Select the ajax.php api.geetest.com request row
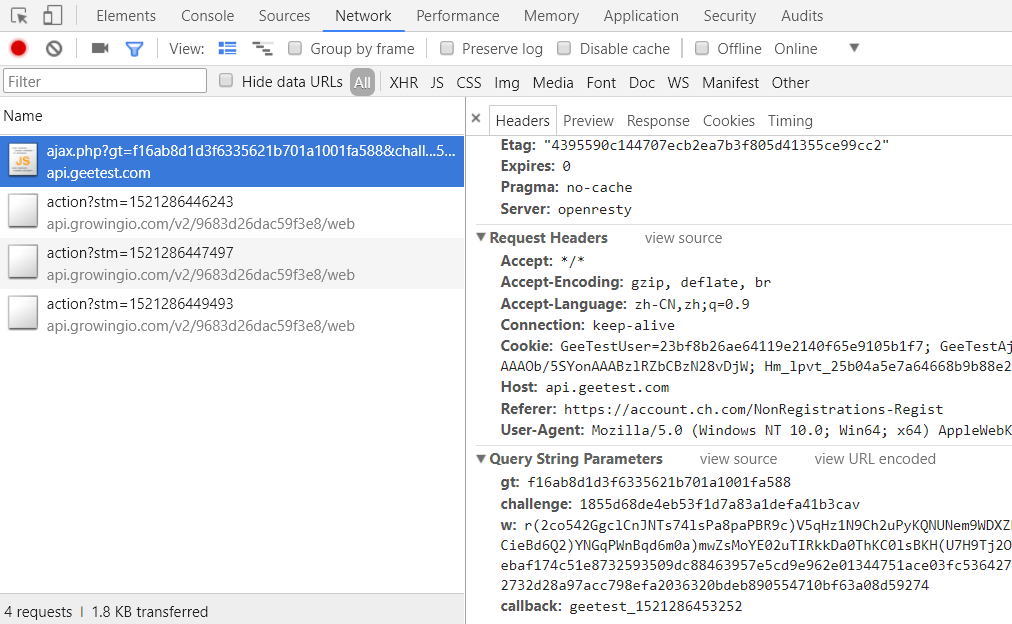The height and width of the screenshot is (624, 1012). [x=232, y=161]
